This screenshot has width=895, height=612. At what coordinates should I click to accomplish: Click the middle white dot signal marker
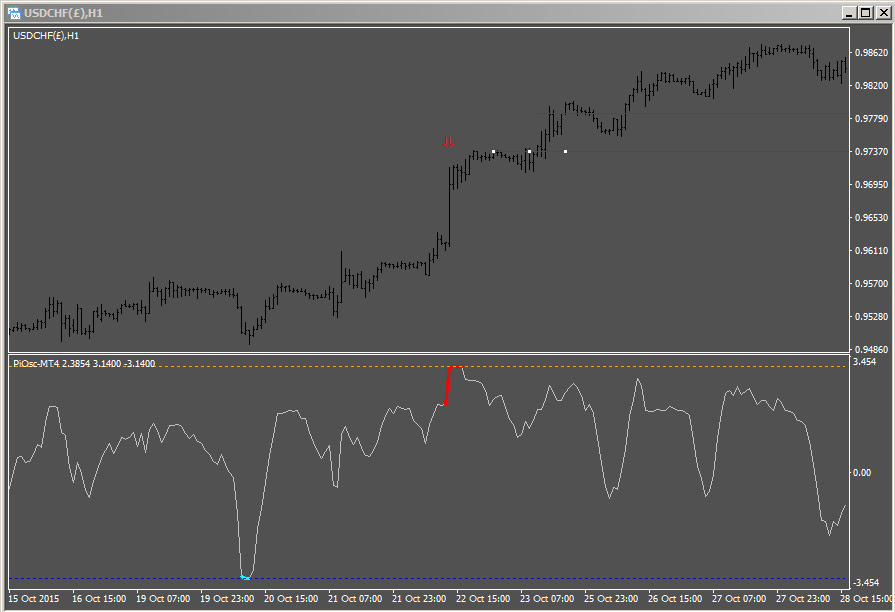530,151
